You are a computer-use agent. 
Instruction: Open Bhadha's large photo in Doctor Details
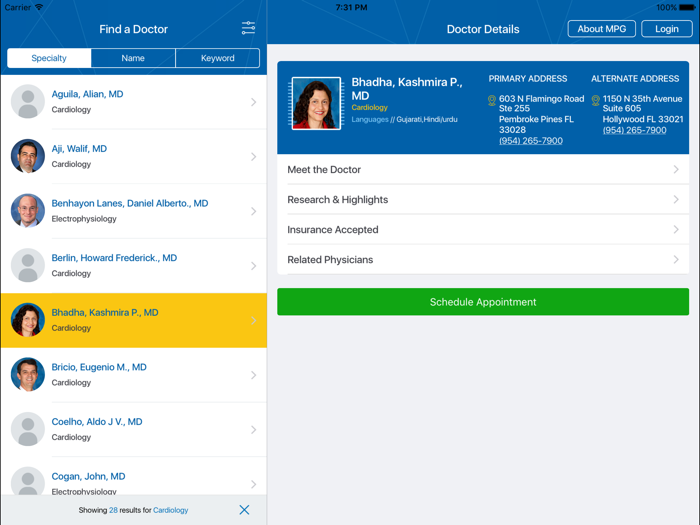coord(316,104)
